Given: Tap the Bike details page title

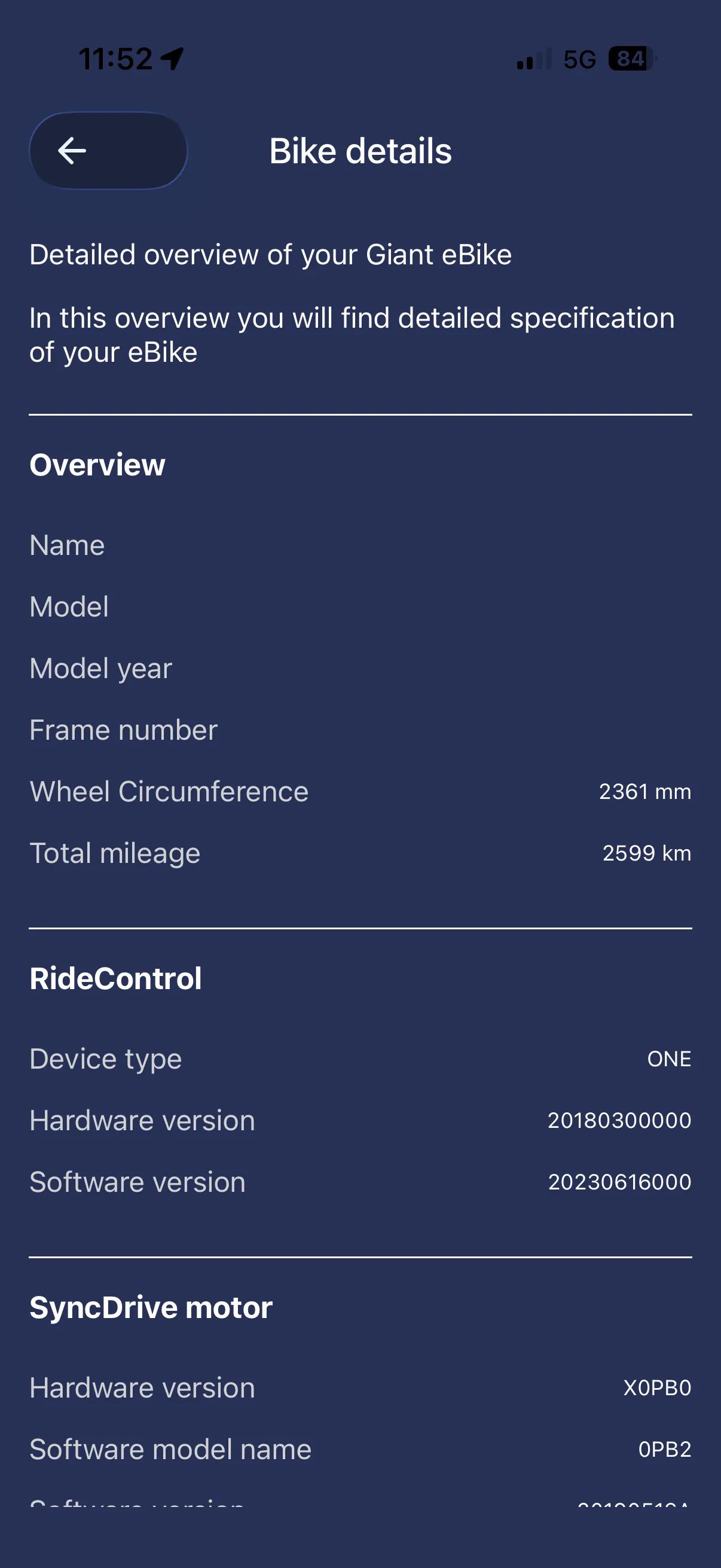Looking at the screenshot, I should pos(360,151).
